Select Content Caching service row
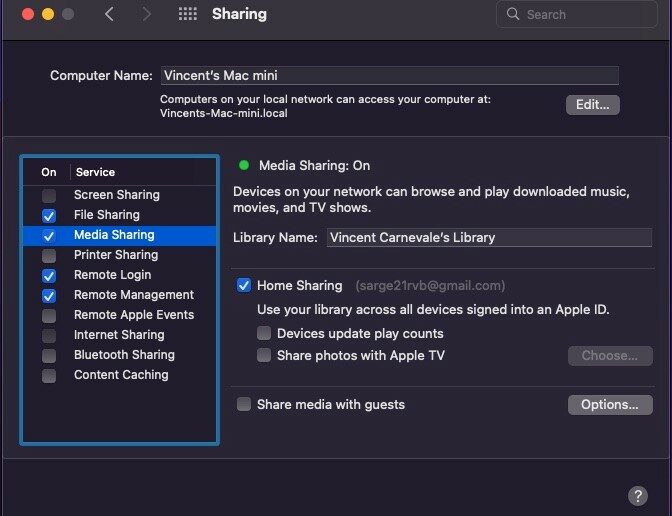This screenshot has width=672, height=516. (120, 375)
